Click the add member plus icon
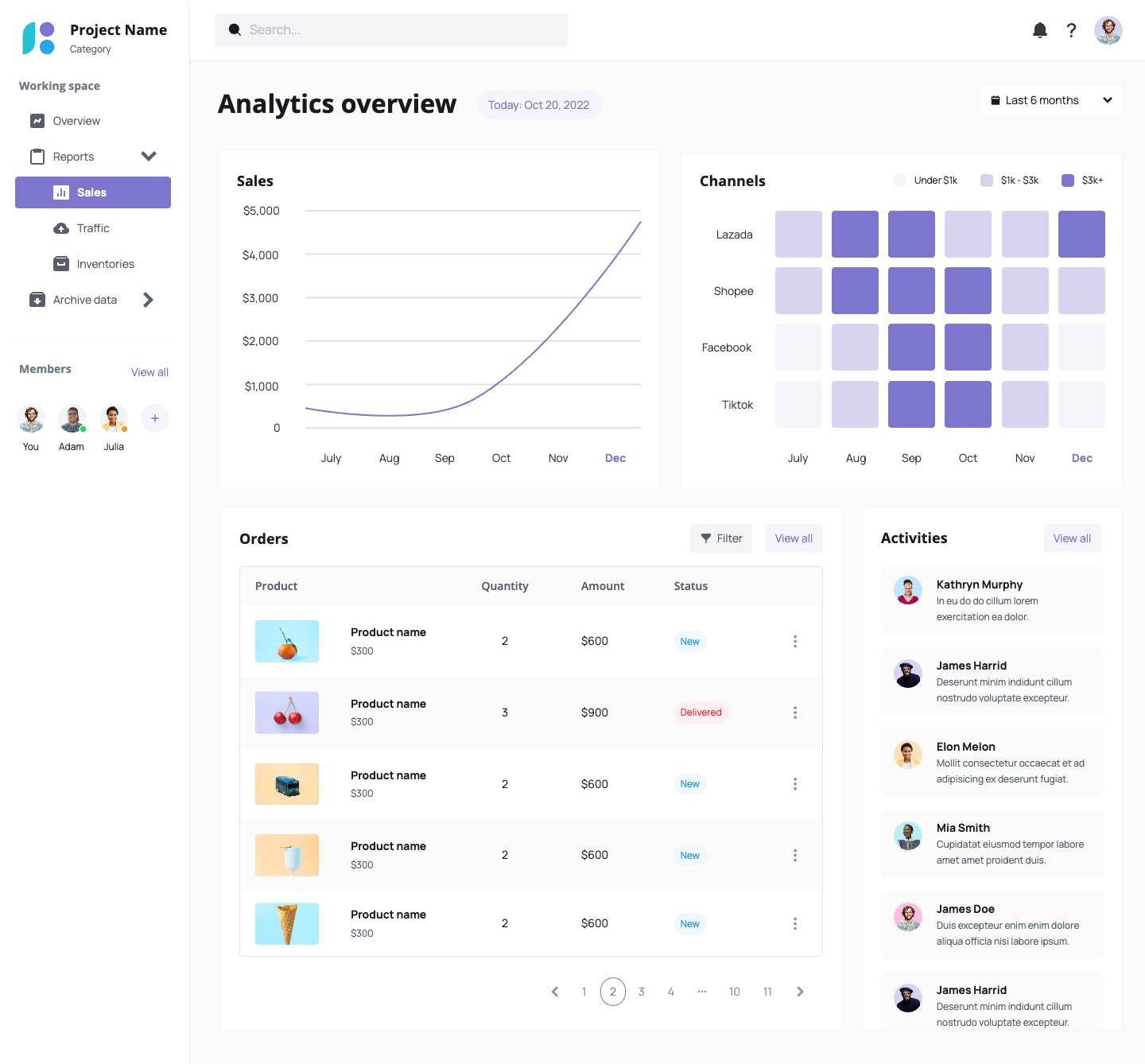This screenshot has width=1145, height=1064. [x=155, y=418]
